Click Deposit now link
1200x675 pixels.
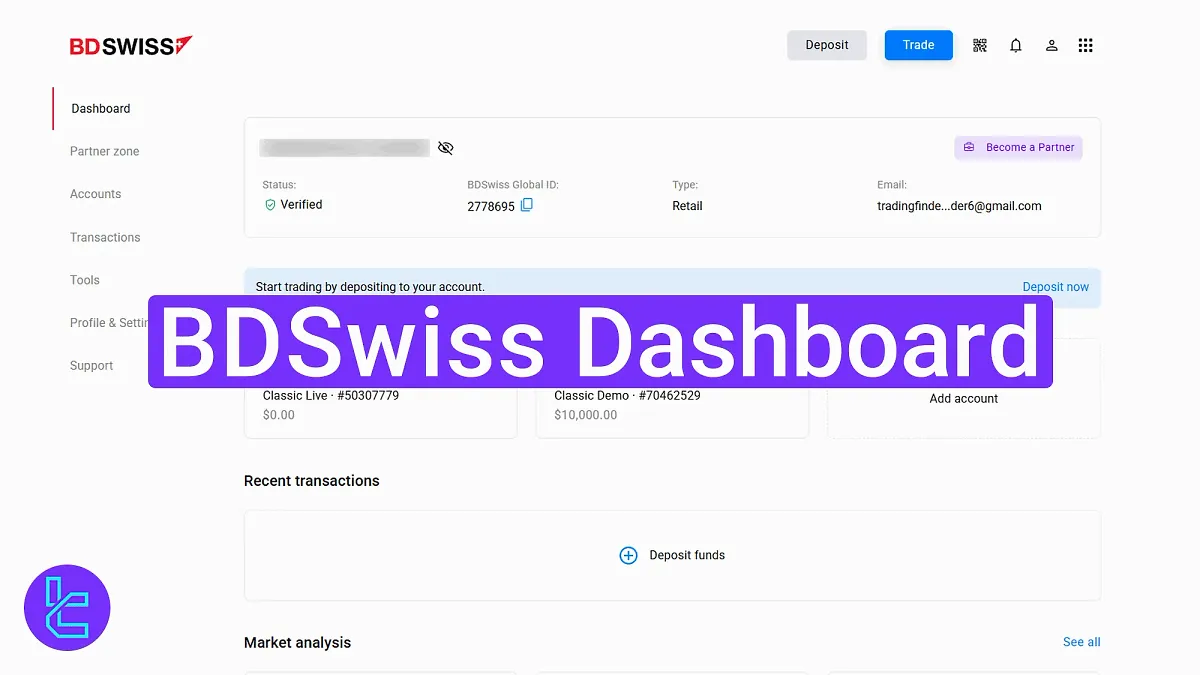(1056, 287)
